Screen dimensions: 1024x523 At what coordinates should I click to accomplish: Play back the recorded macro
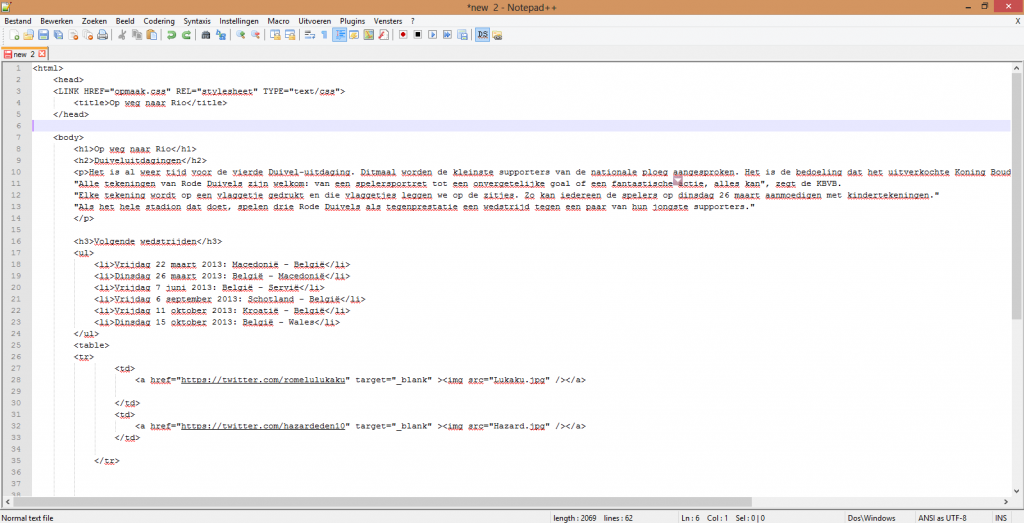pyautogui.click(x=432, y=35)
